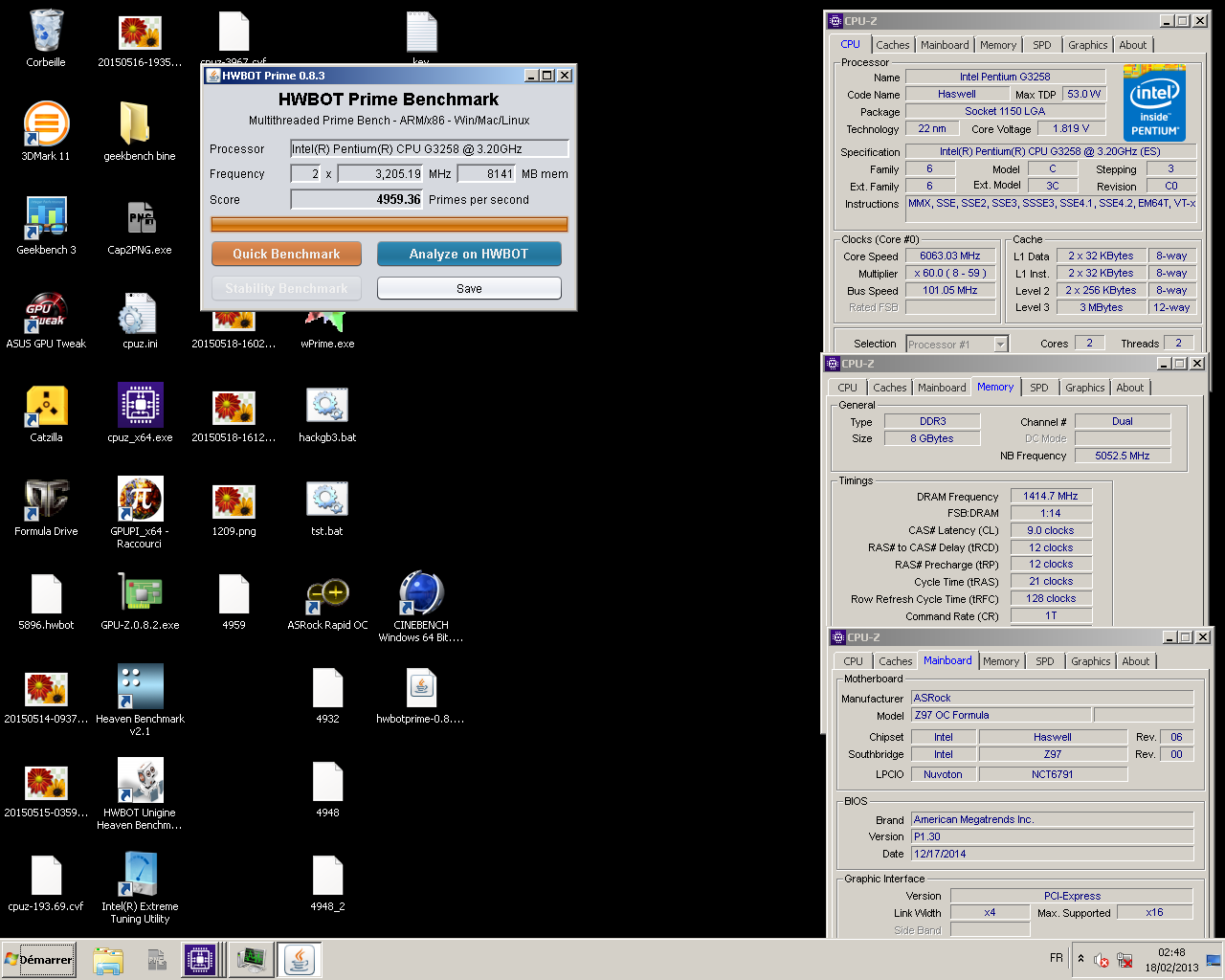1225x980 pixels.
Task: Open the Formula Drive shortcut
Action: click(46, 507)
